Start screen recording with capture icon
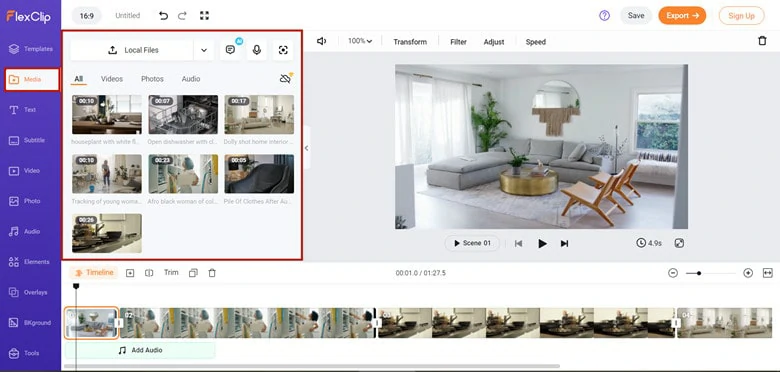Image resolution: width=780 pixels, height=372 pixels. [283, 50]
